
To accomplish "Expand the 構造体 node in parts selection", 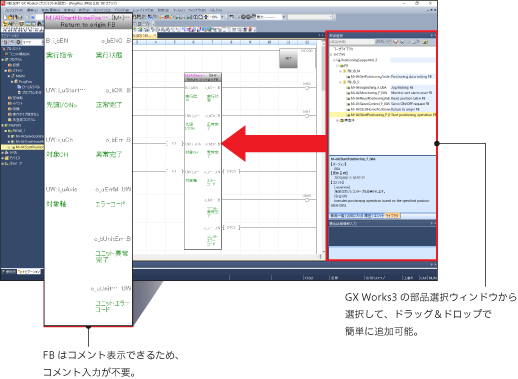I will 337,120.
